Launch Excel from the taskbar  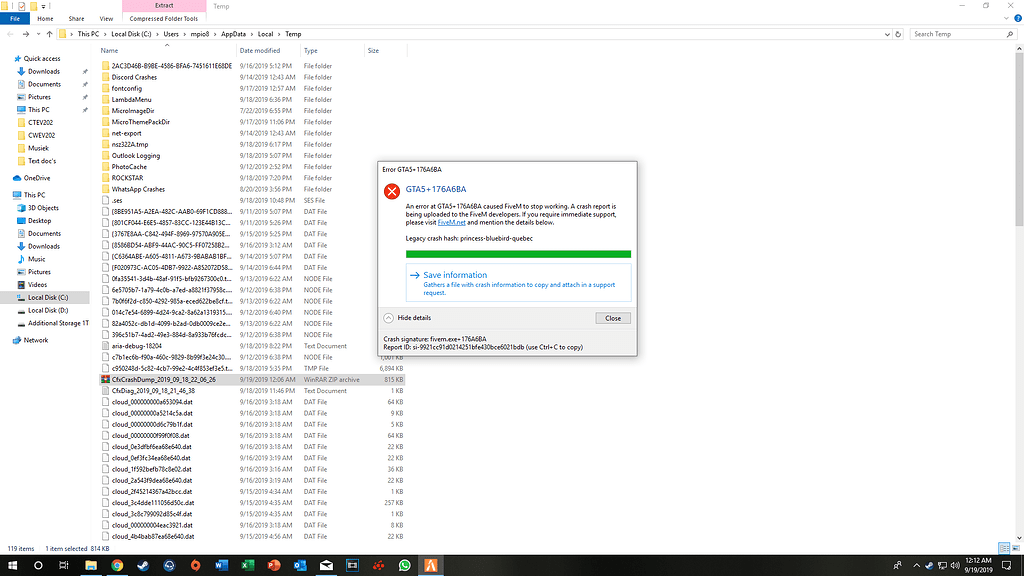point(247,566)
